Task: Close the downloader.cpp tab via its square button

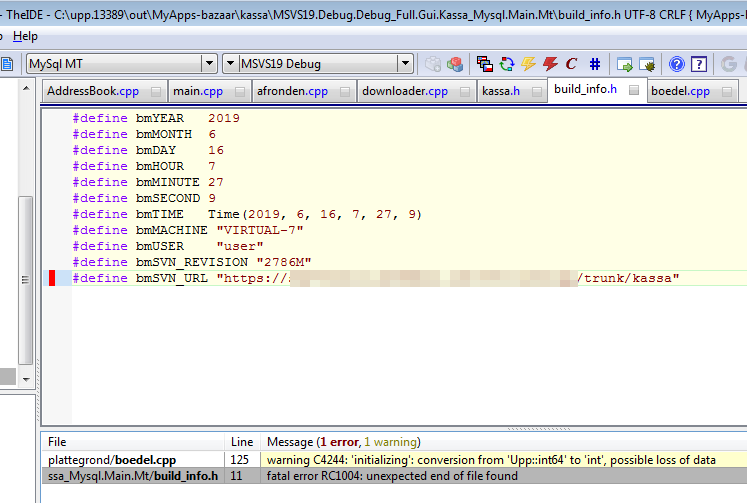Action: (x=465, y=91)
